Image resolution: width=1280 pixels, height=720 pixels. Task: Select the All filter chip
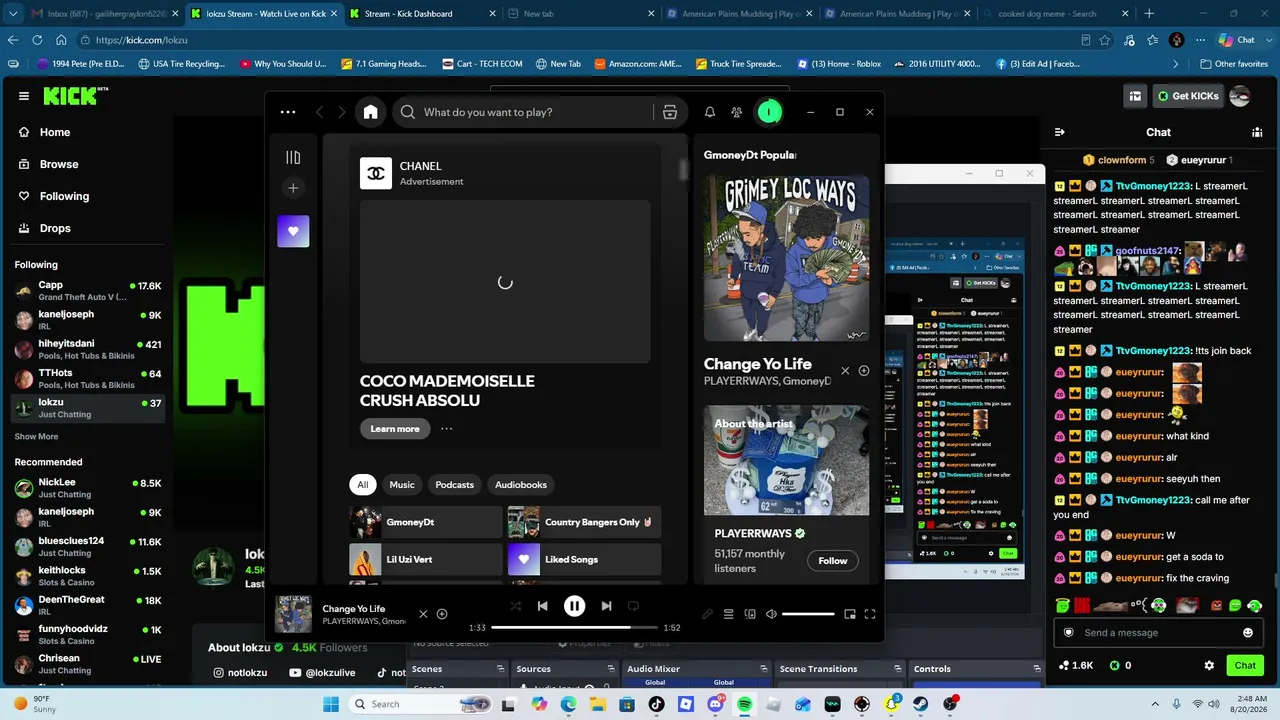tap(363, 485)
